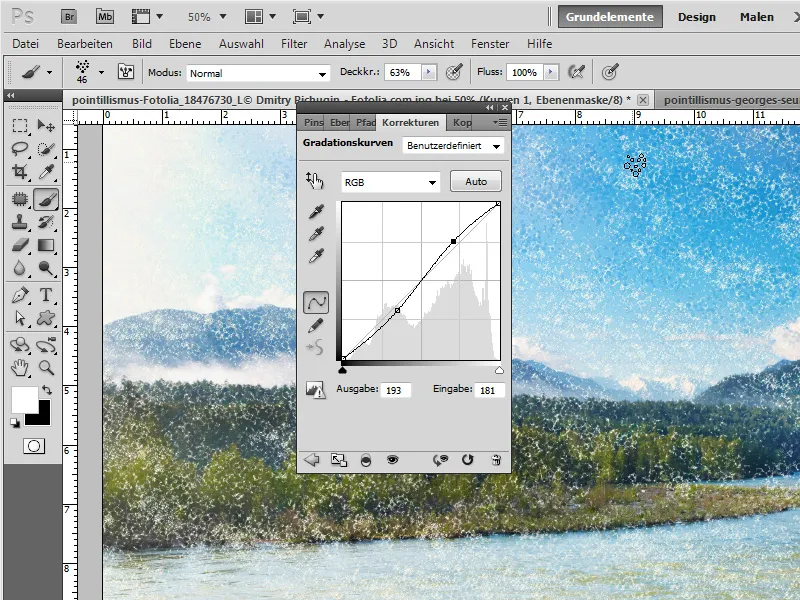Select the Spot Healing Brush tool
The width and height of the screenshot is (800, 600).
(x=20, y=199)
